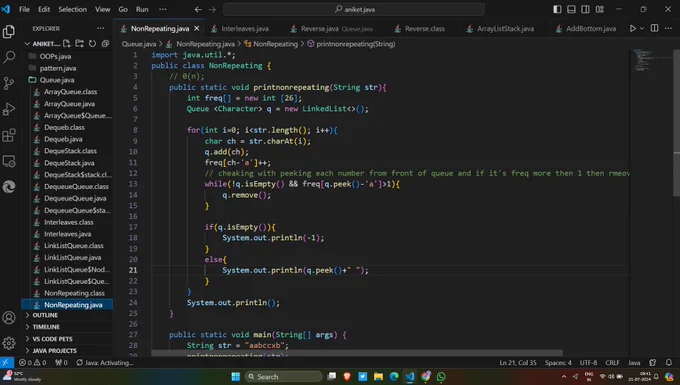Toggle bottom panel visibility
This screenshot has height=385, width=680.
coord(572,9)
